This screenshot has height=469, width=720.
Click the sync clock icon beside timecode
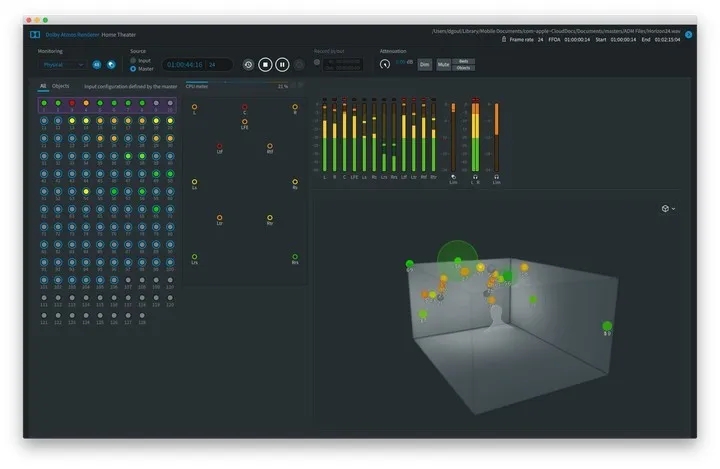pyautogui.click(x=248, y=64)
